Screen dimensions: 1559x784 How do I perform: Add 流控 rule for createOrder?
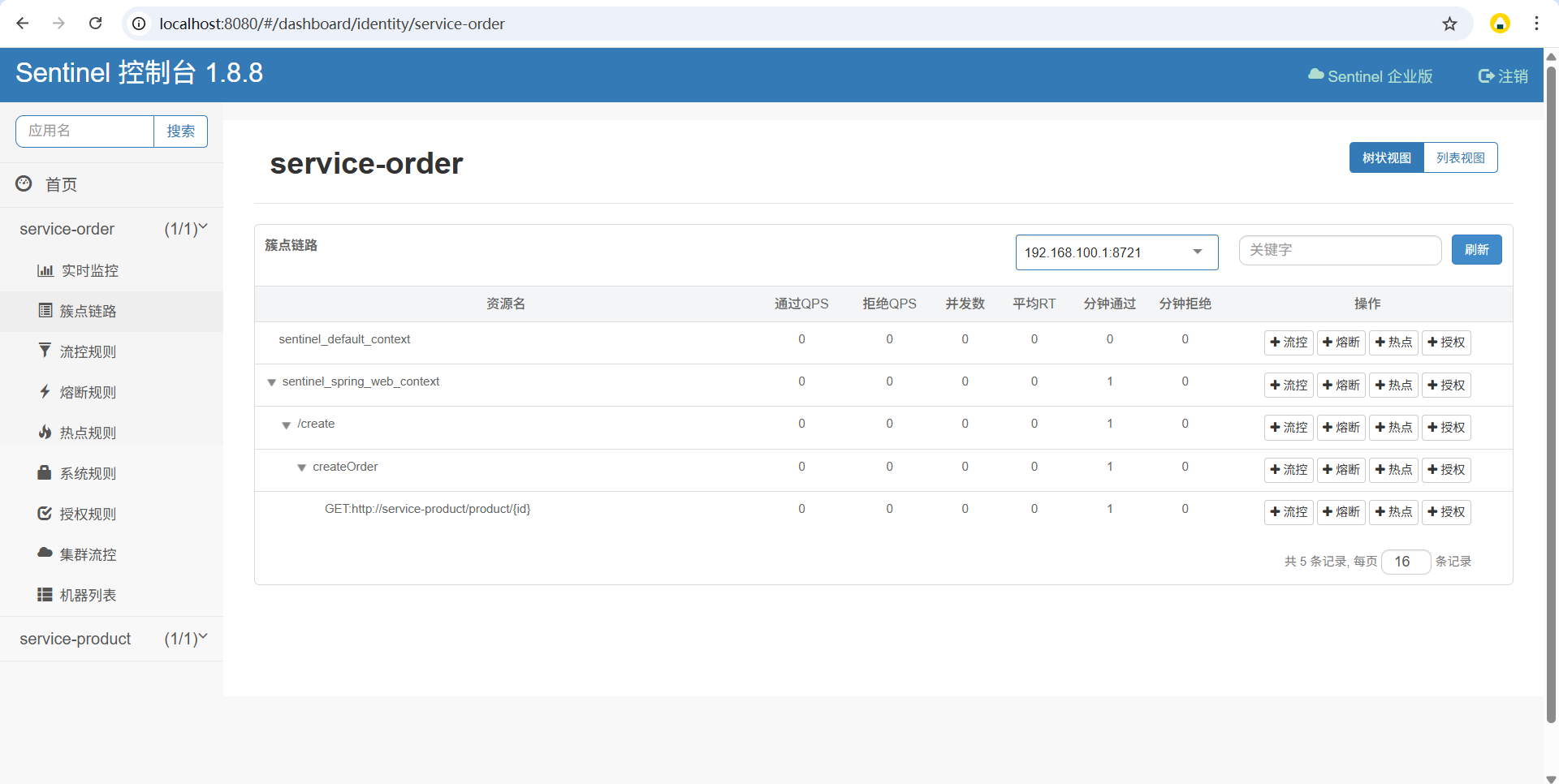1289,470
